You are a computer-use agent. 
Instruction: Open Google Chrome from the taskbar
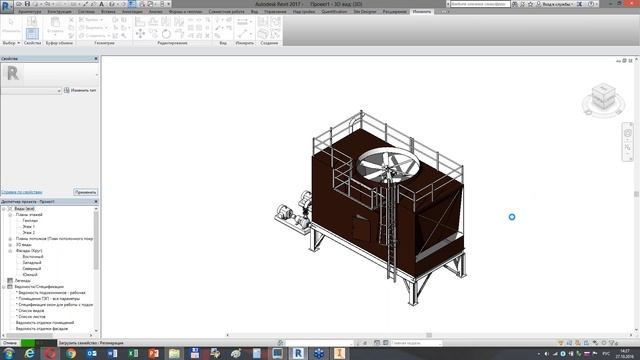tap(71, 353)
